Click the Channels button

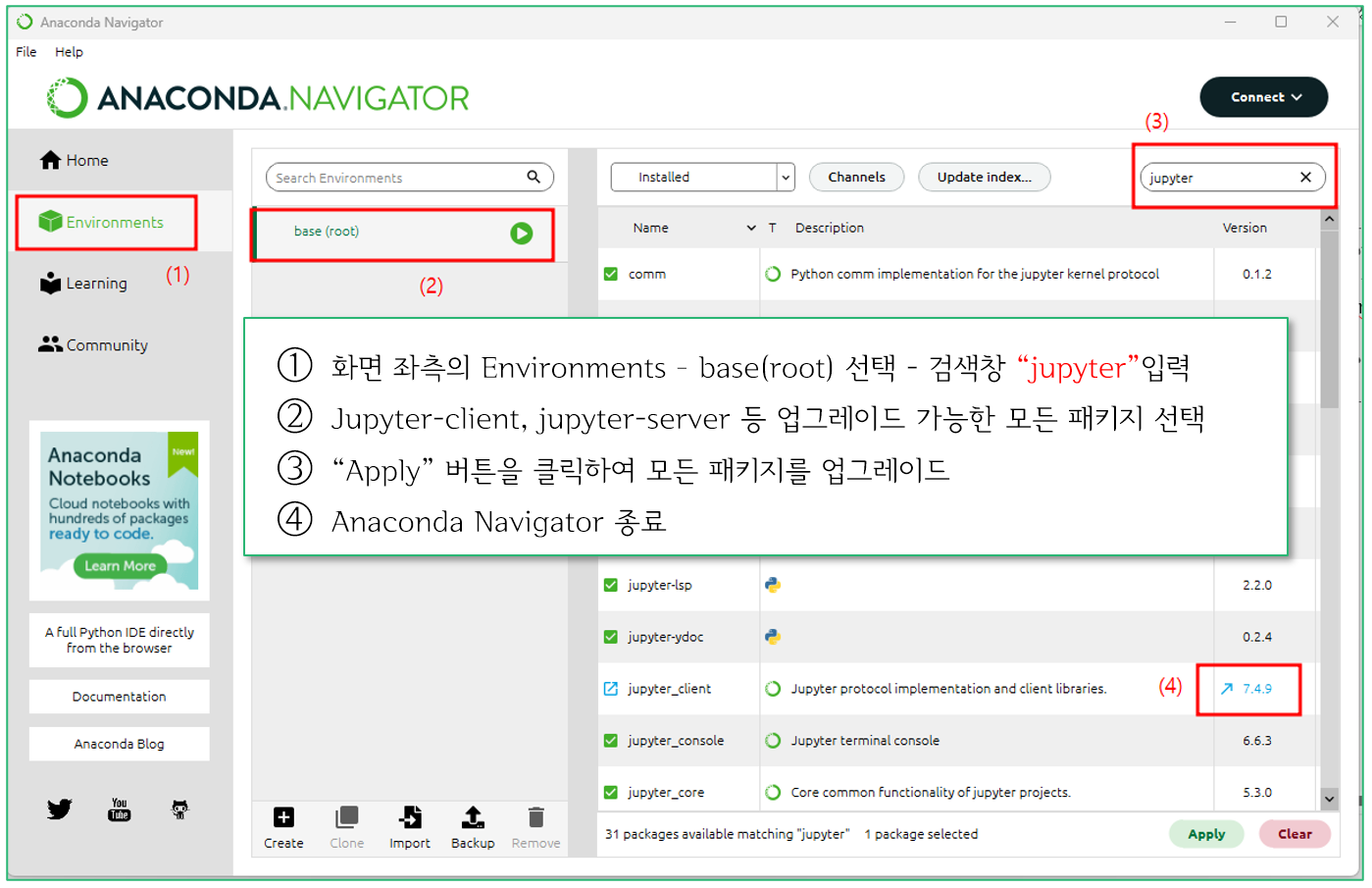(856, 178)
